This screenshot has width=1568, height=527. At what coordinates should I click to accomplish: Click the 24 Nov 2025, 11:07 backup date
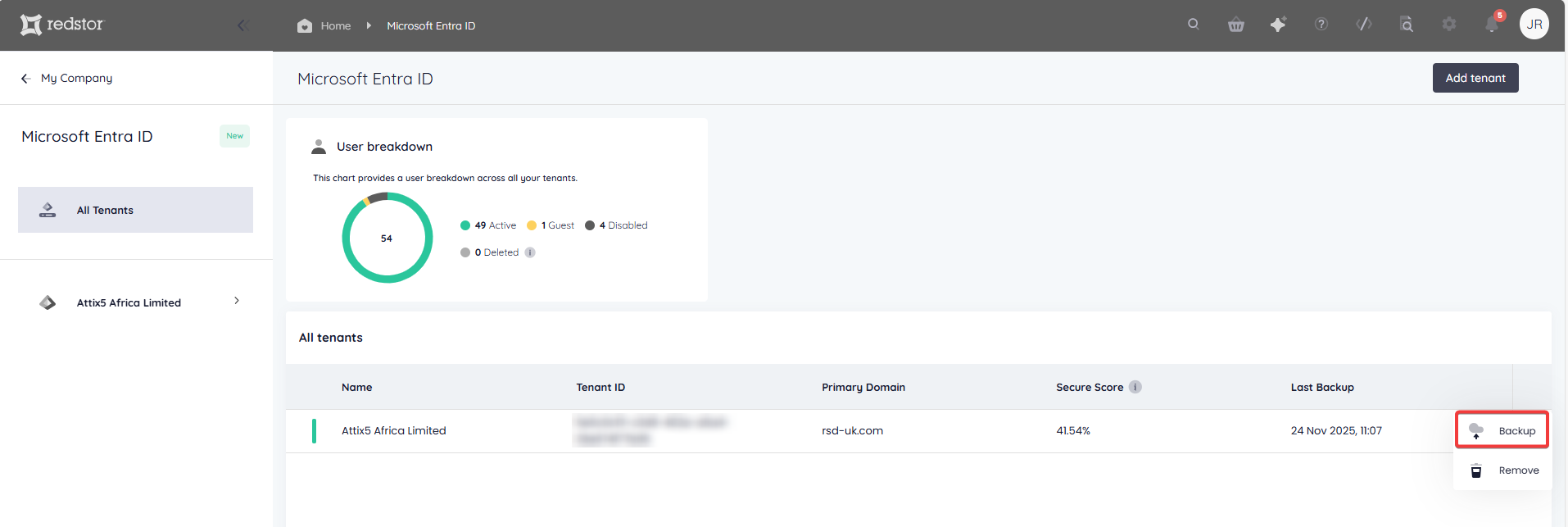pos(1336,430)
